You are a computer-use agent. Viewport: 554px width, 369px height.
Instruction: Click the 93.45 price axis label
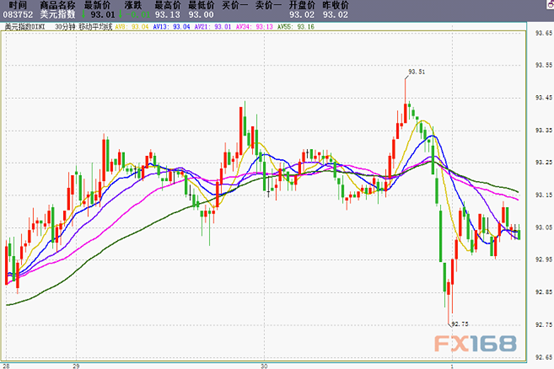544,98
